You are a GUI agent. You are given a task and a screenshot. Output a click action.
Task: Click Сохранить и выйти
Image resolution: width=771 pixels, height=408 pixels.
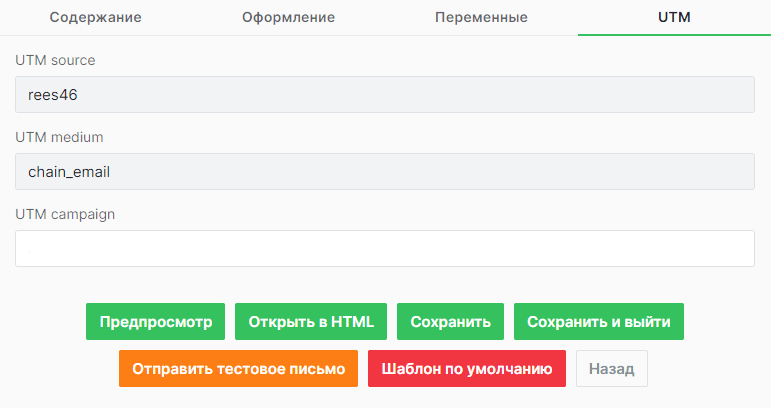pos(599,321)
